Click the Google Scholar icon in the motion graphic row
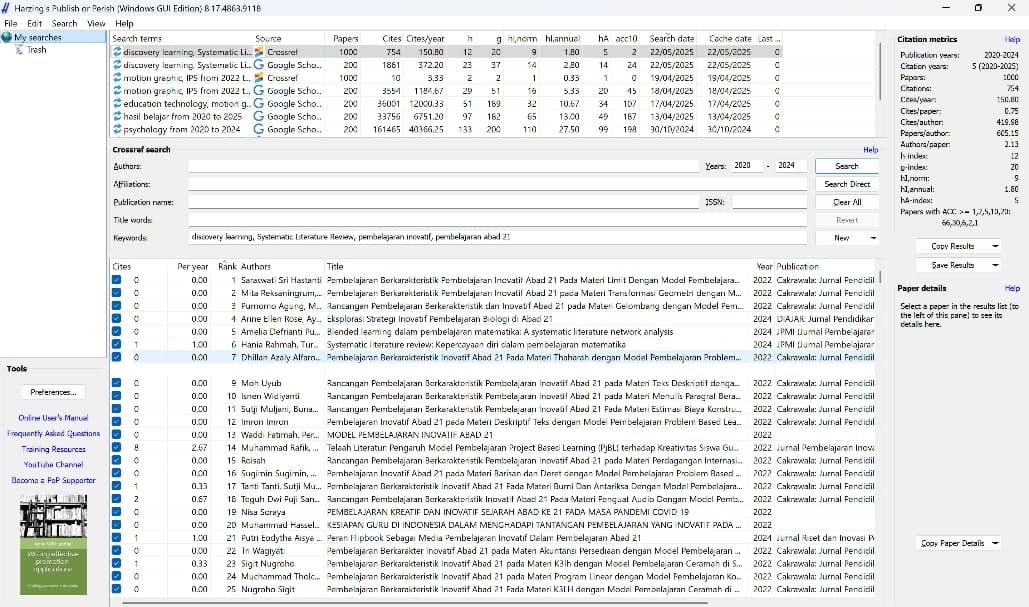 tap(259, 91)
